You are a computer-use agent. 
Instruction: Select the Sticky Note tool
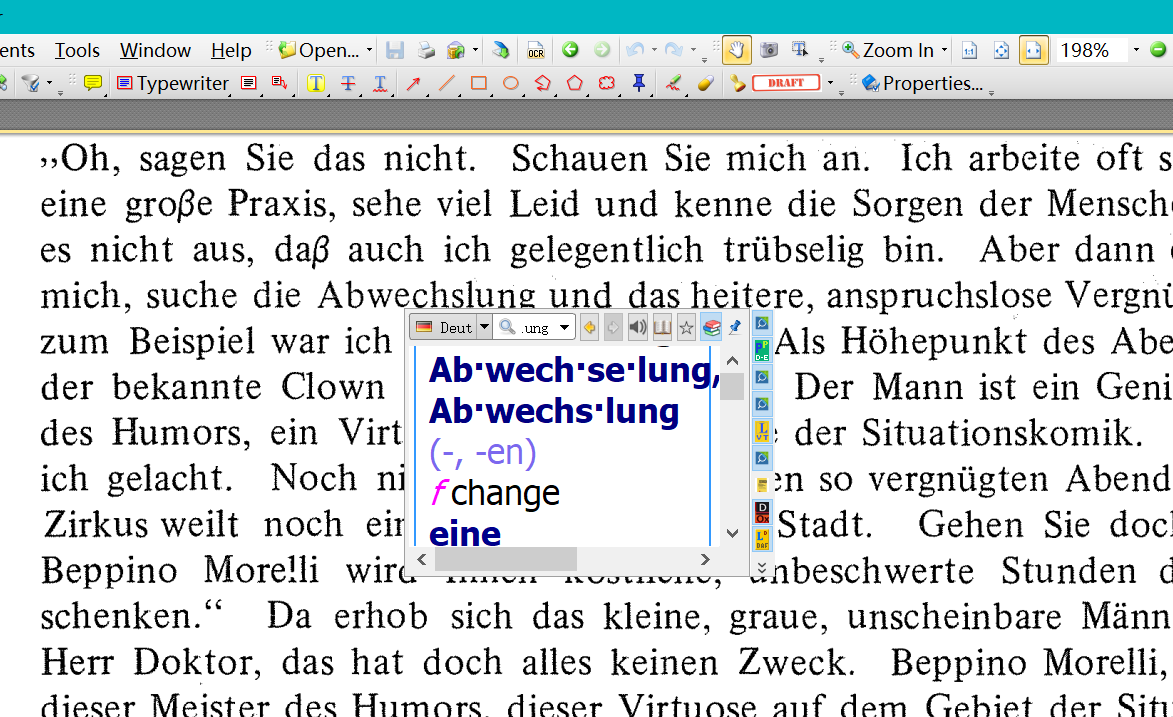(93, 83)
